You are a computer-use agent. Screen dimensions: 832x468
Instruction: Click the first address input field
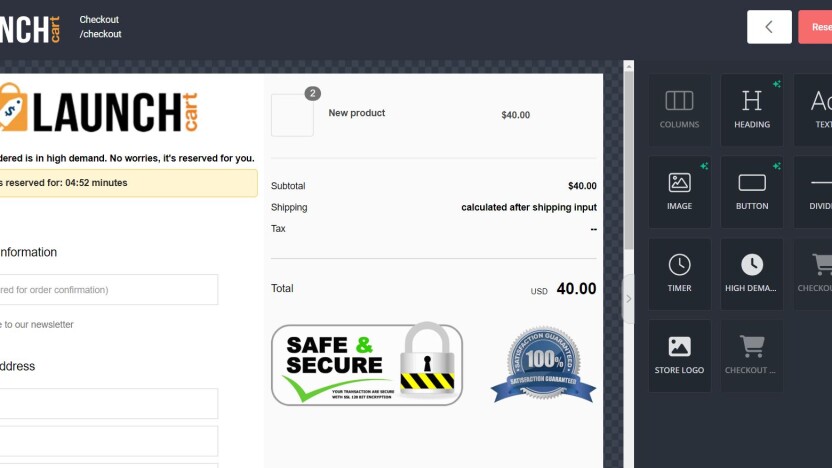click(108, 403)
